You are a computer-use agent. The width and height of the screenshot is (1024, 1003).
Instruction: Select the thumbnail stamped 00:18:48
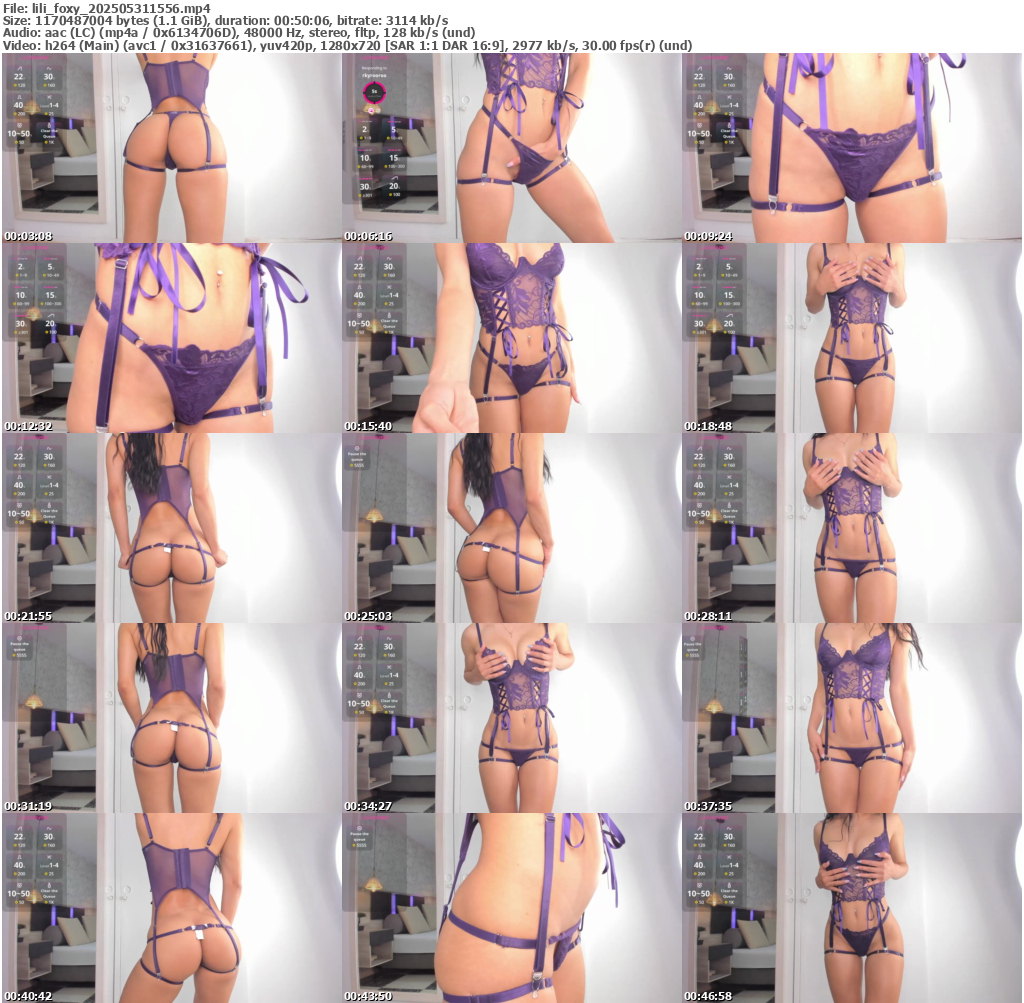point(852,338)
